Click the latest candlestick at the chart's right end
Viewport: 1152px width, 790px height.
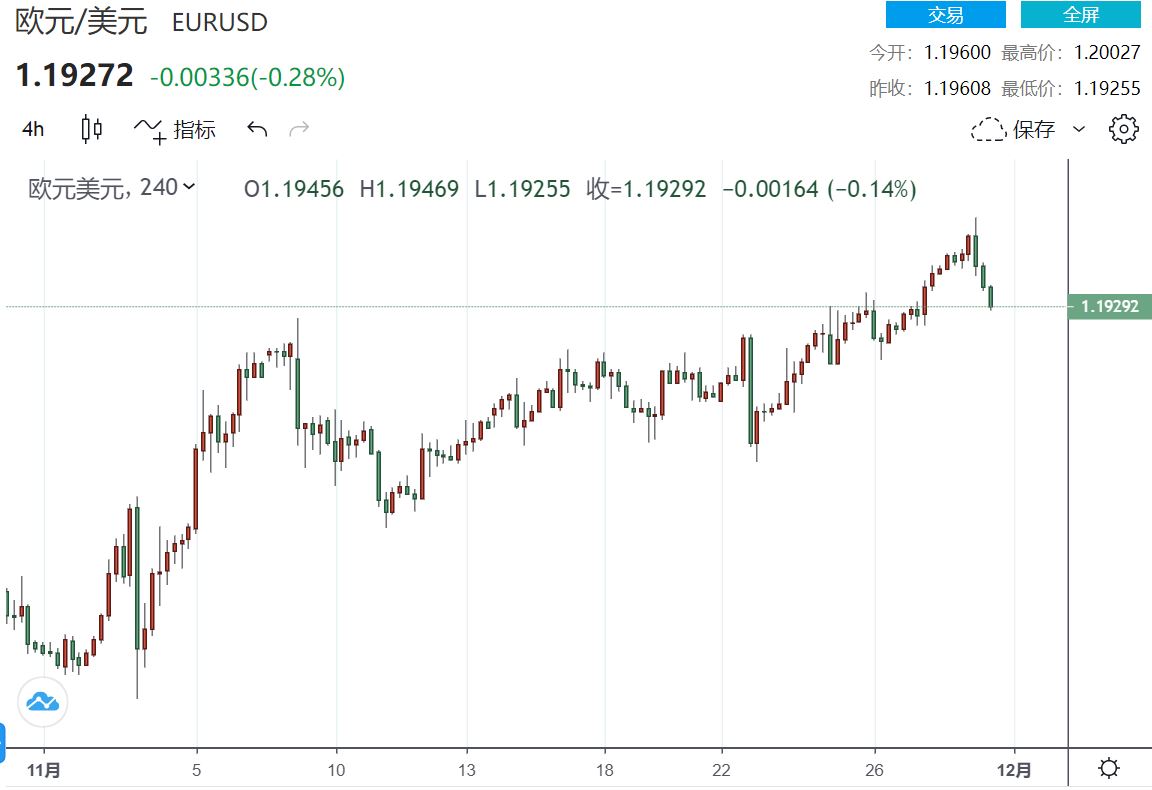pos(991,296)
